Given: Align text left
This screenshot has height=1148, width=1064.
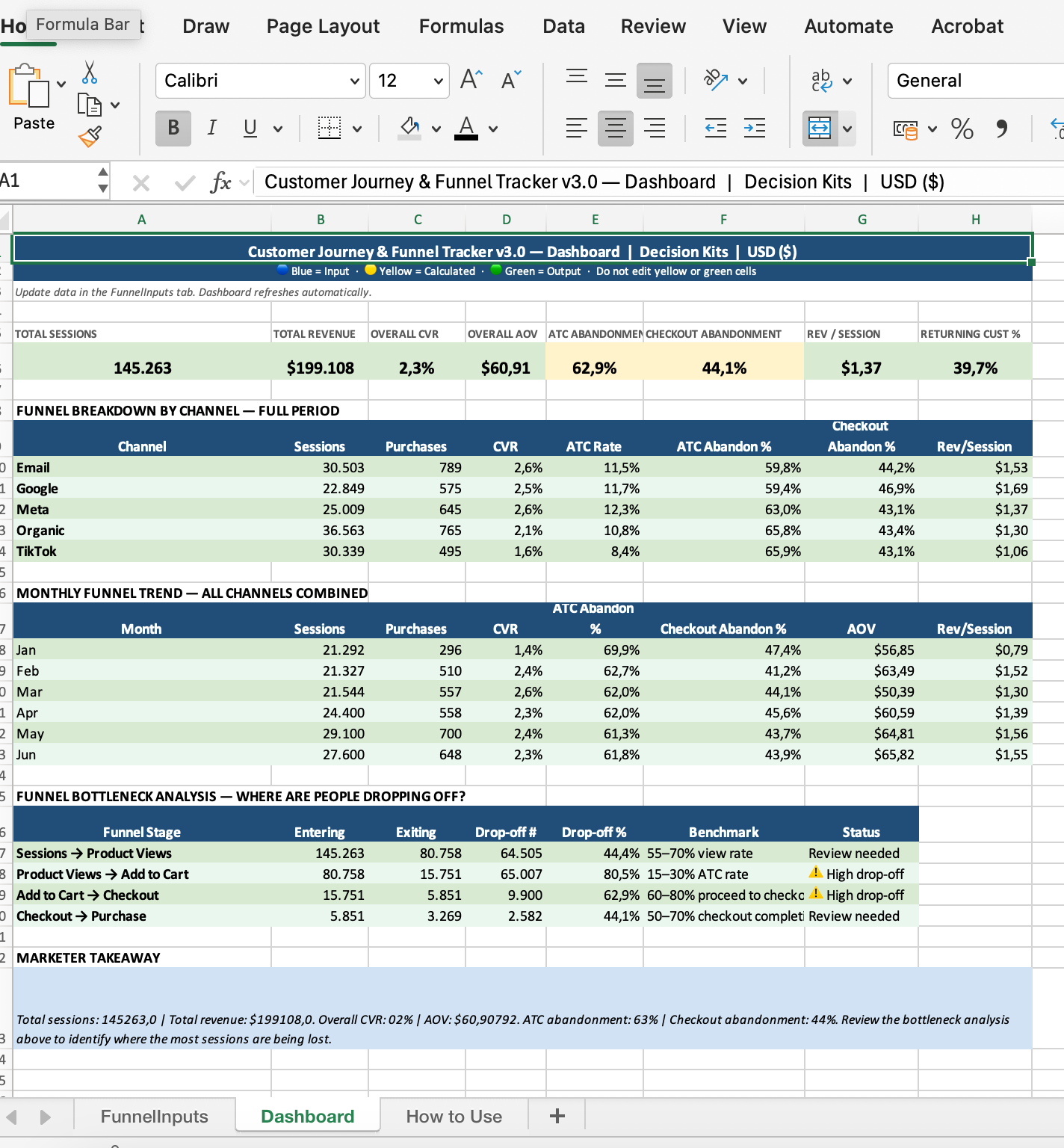Looking at the screenshot, I should coord(577,128).
